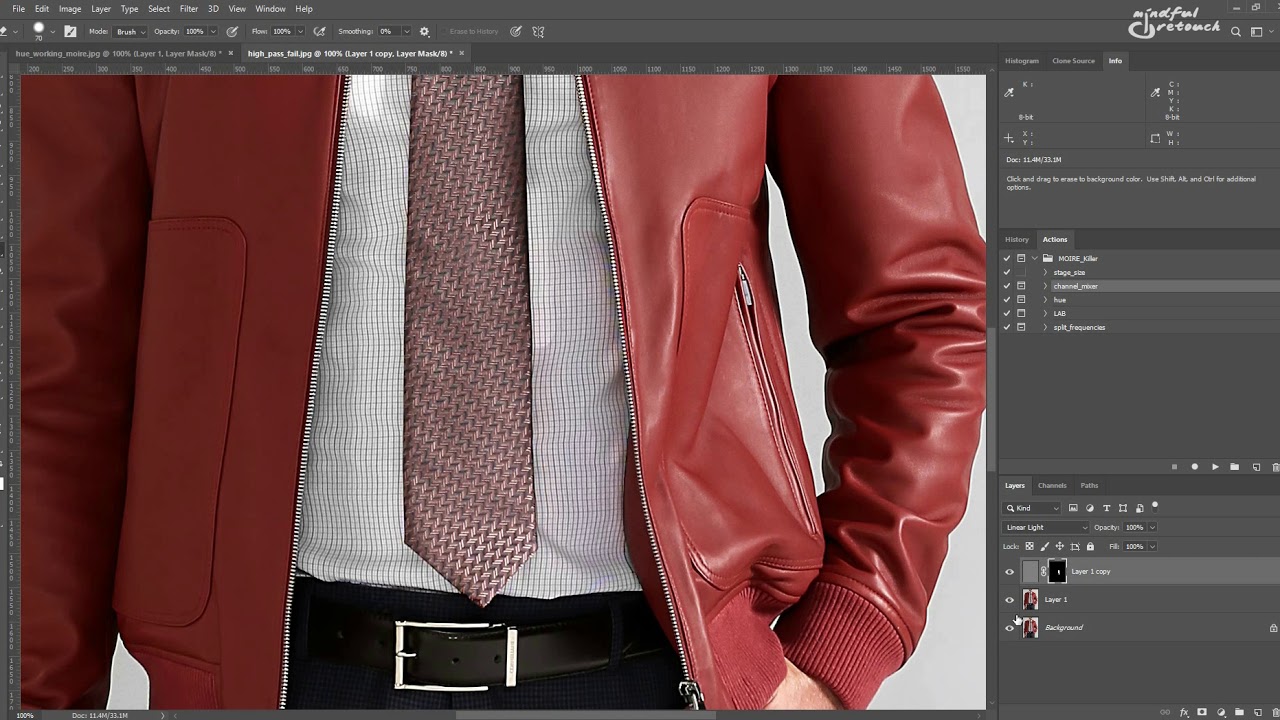Toggle pressure for size icon
Image resolution: width=1280 pixels, height=720 pixels.
point(515,31)
